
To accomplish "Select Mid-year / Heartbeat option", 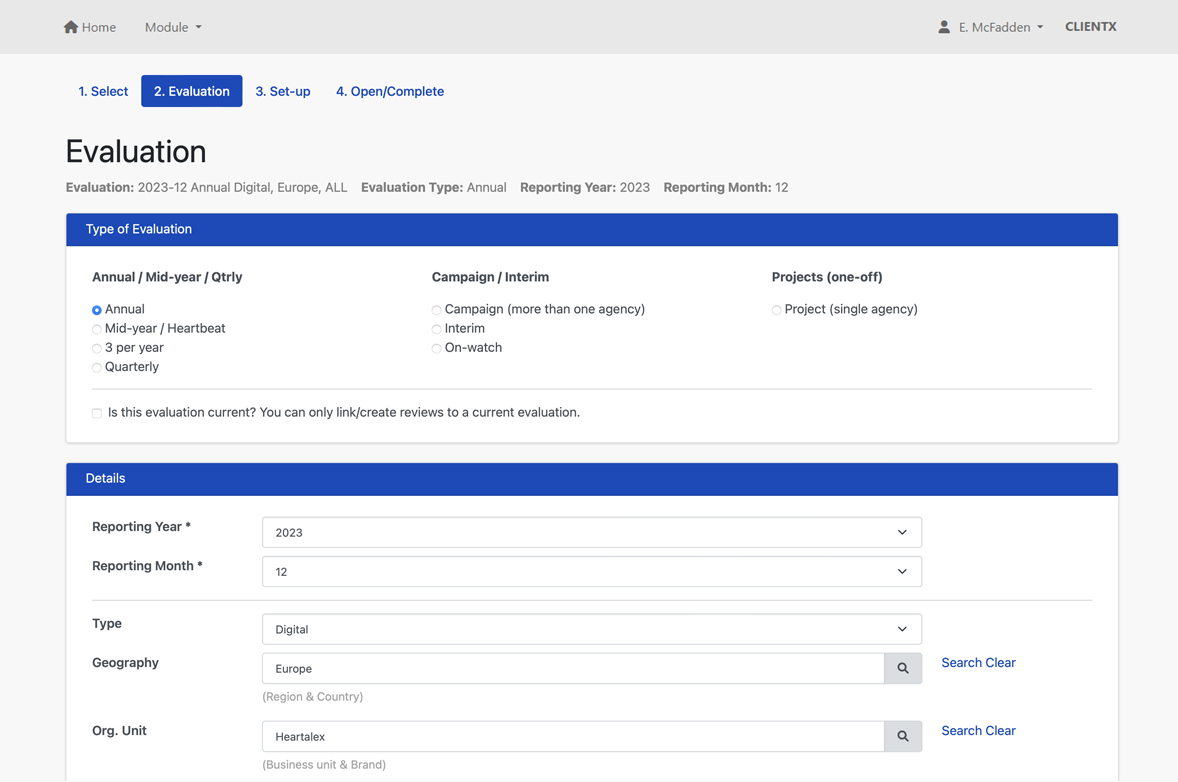I will click(x=97, y=329).
